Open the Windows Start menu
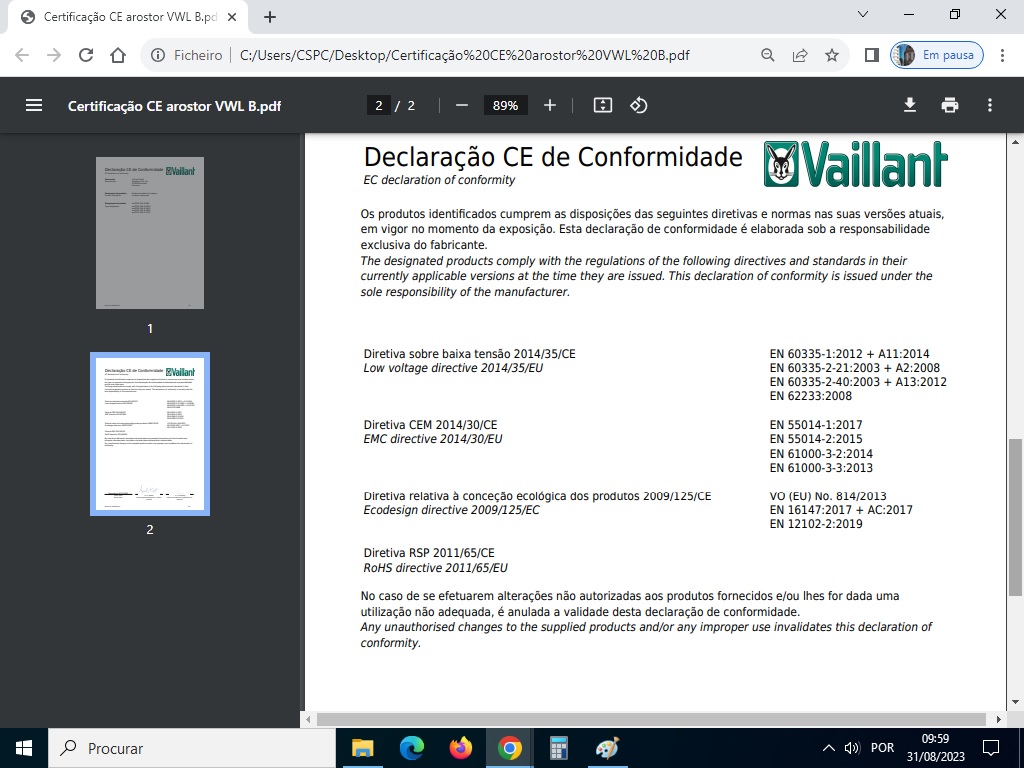 click(24, 748)
